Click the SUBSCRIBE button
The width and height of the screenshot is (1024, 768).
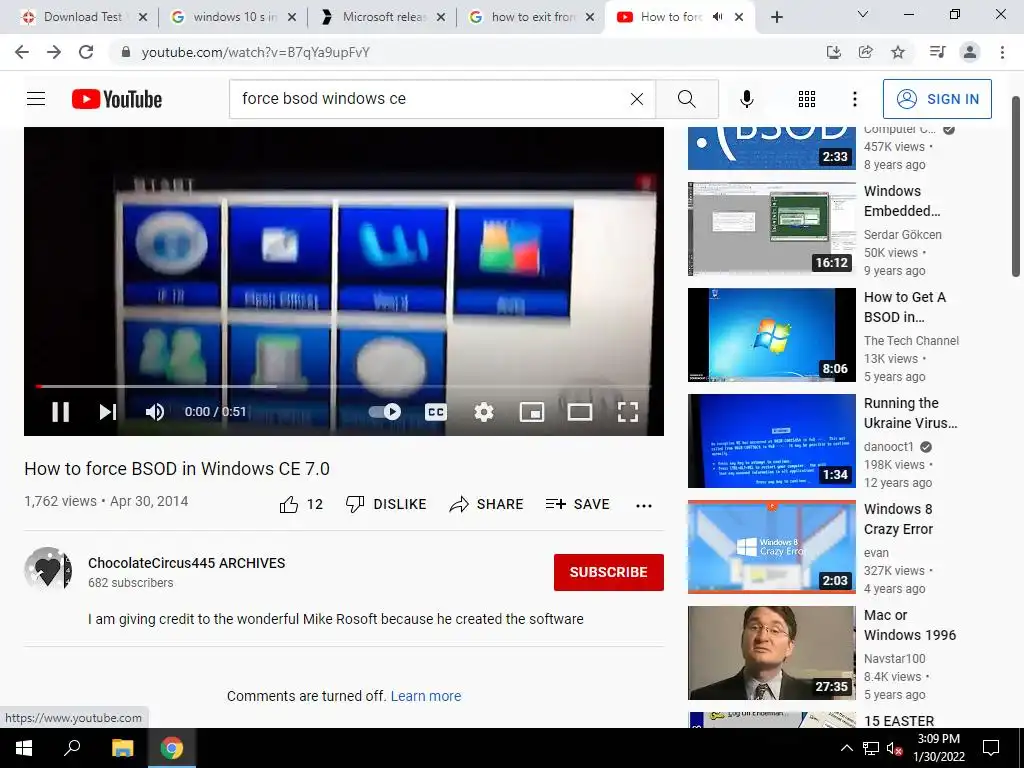coord(609,572)
